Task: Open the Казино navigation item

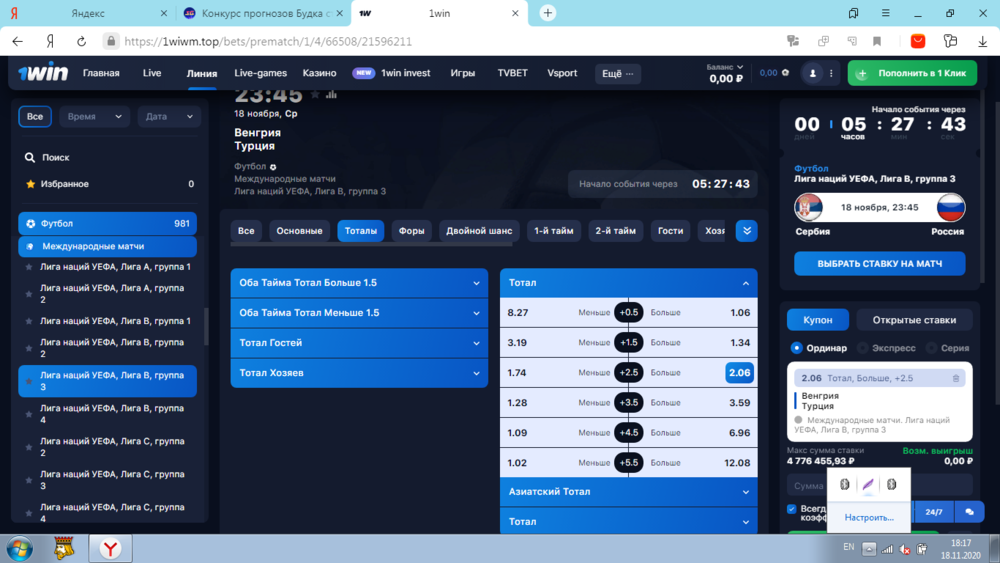Action: (x=320, y=73)
